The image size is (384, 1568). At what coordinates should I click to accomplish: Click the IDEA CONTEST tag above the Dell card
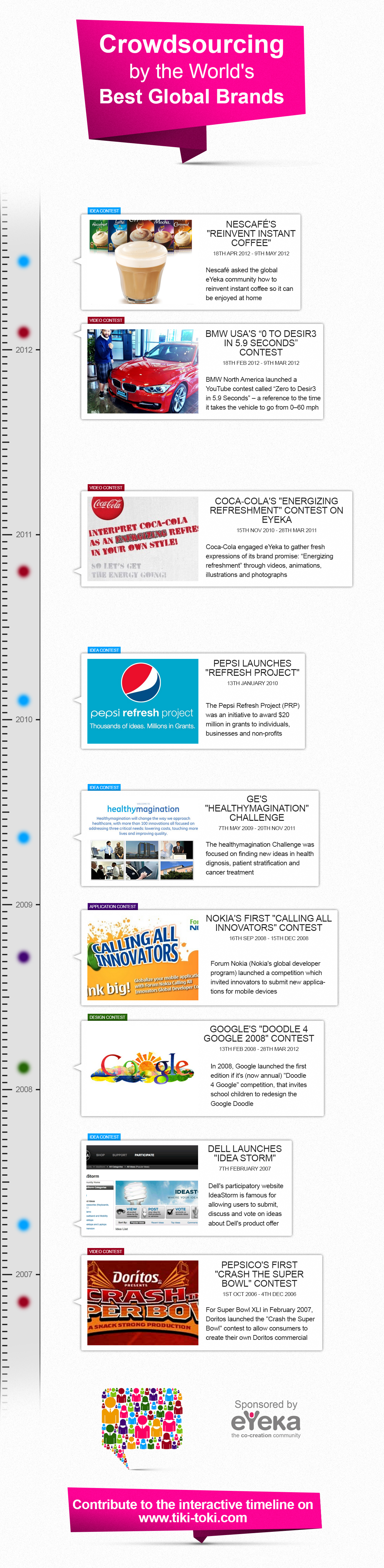(x=104, y=1137)
